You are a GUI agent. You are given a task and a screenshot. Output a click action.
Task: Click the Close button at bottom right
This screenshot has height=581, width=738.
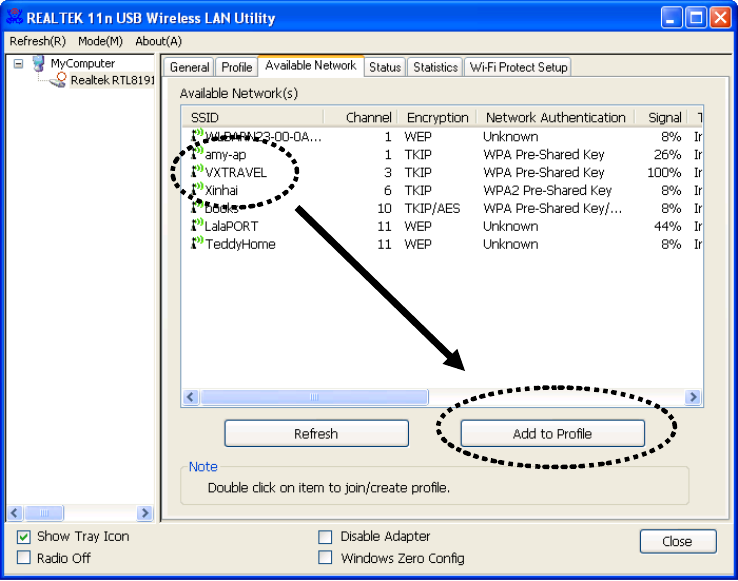(x=678, y=541)
